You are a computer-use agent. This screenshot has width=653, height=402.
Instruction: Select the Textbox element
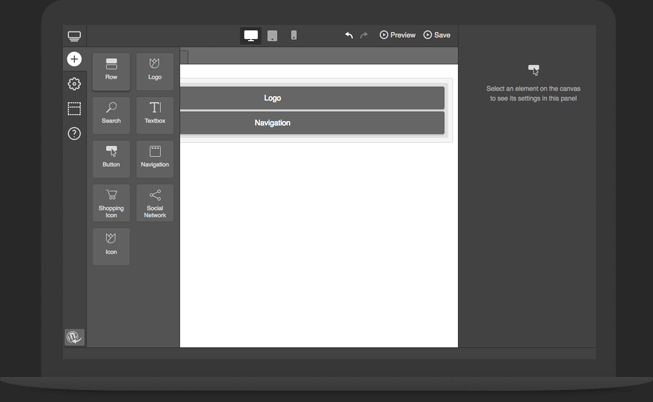(x=155, y=114)
